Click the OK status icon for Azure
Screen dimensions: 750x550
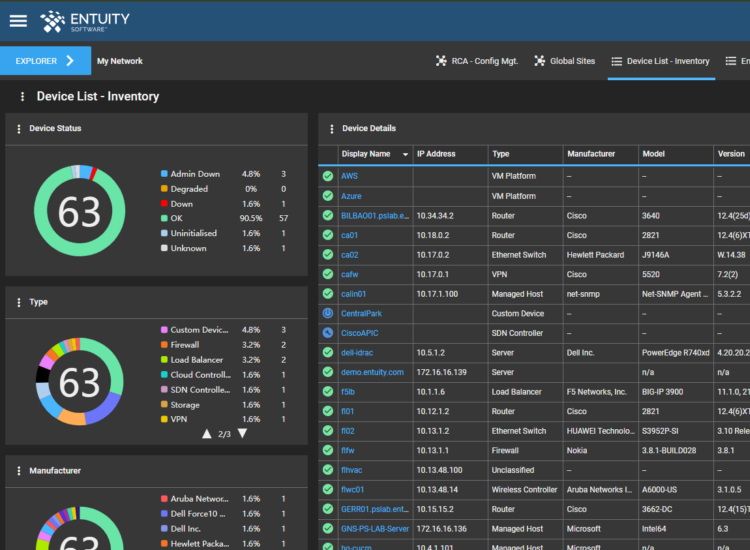(328, 196)
